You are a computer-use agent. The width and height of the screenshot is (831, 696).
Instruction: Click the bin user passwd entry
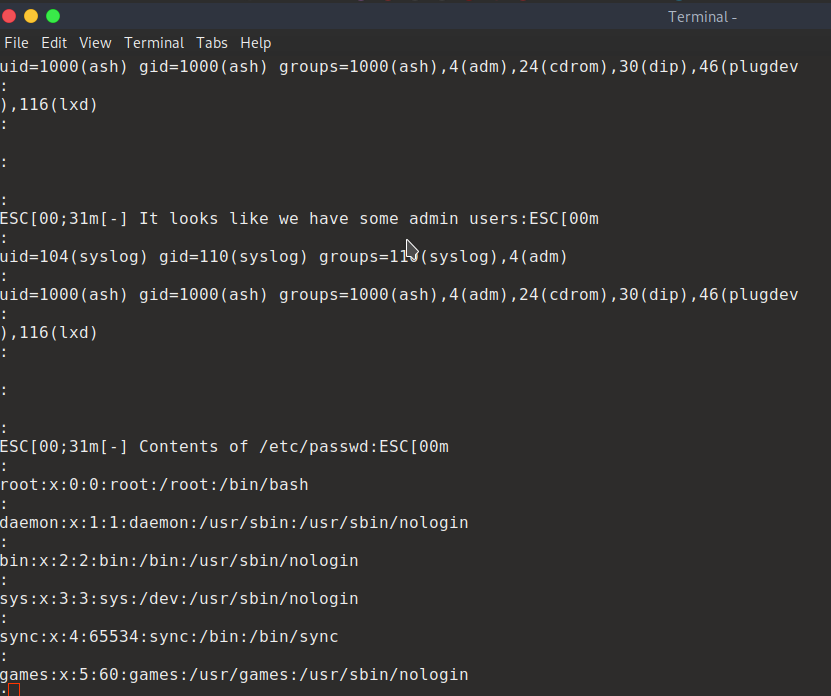(179, 561)
